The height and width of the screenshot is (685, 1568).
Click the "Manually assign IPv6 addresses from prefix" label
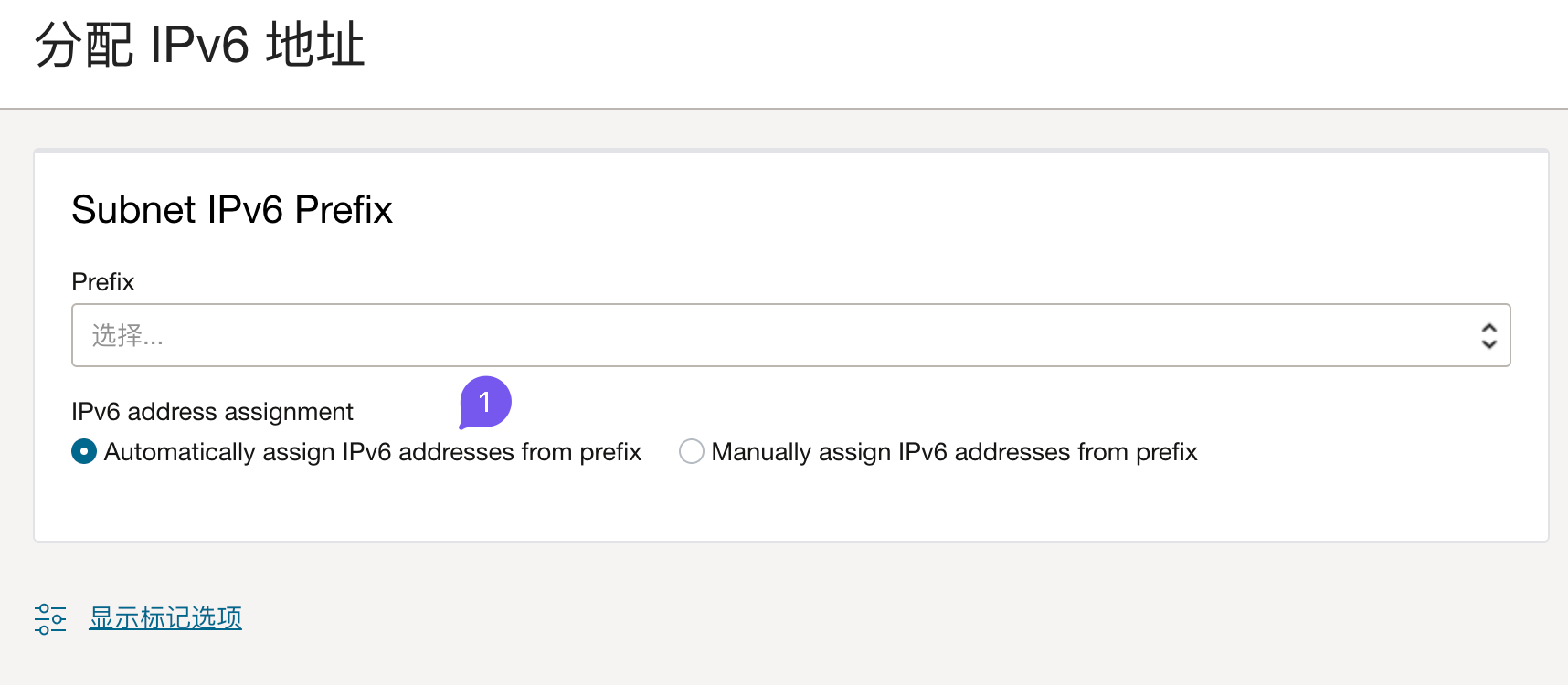click(x=954, y=452)
